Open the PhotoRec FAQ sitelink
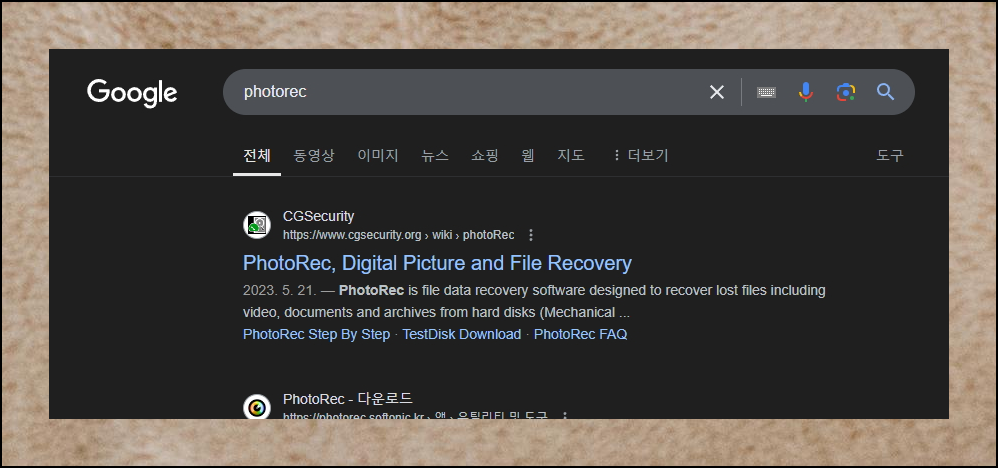 click(x=580, y=334)
